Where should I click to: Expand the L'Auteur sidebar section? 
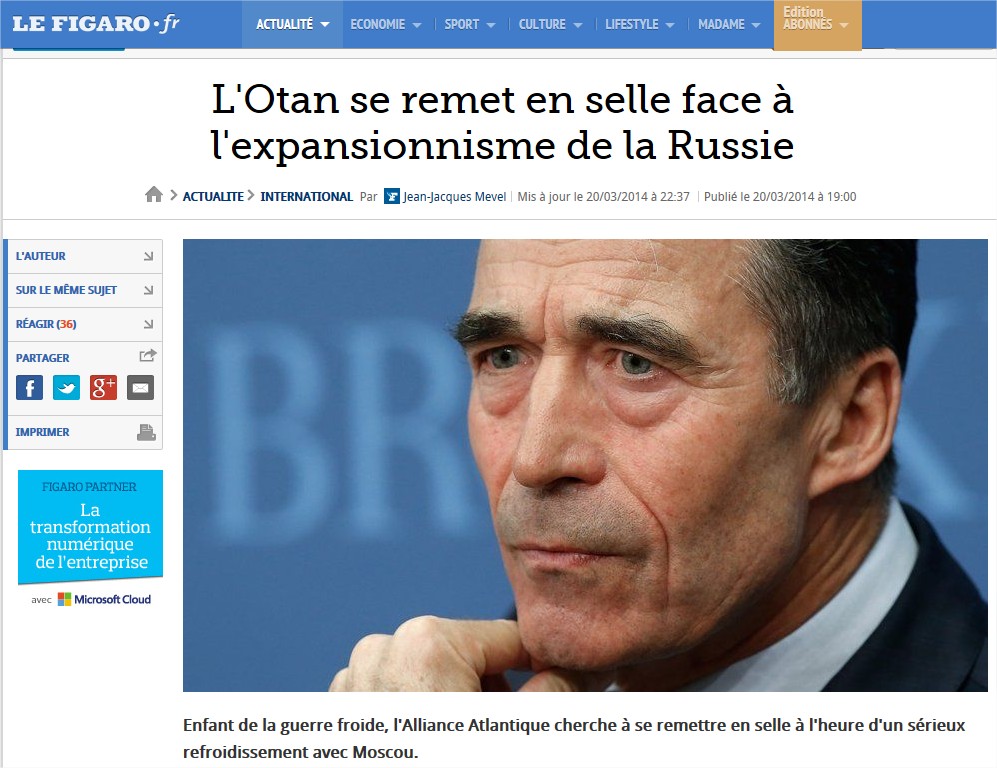(x=85, y=256)
